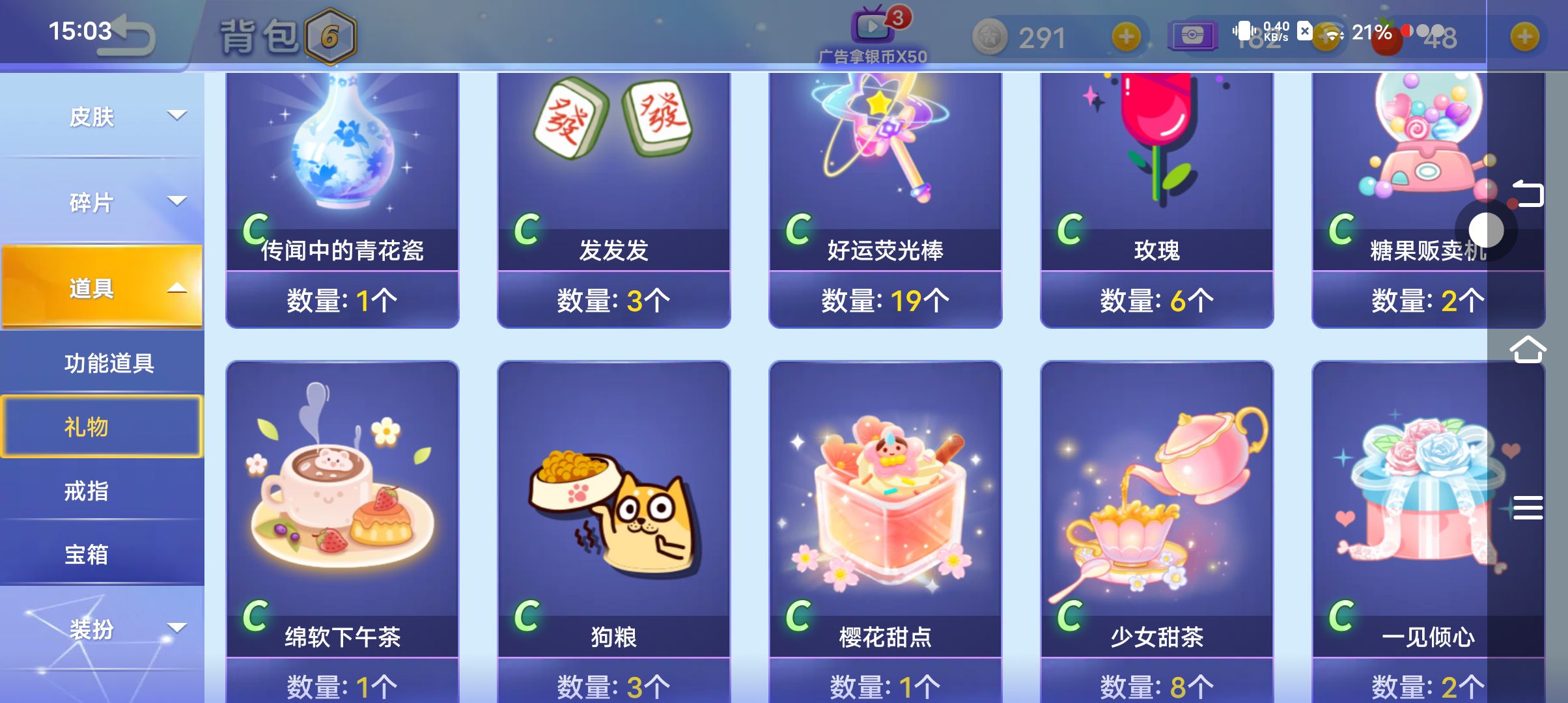
Task: Select the 好运荧光棒 gift card
Action: point(885,200)
